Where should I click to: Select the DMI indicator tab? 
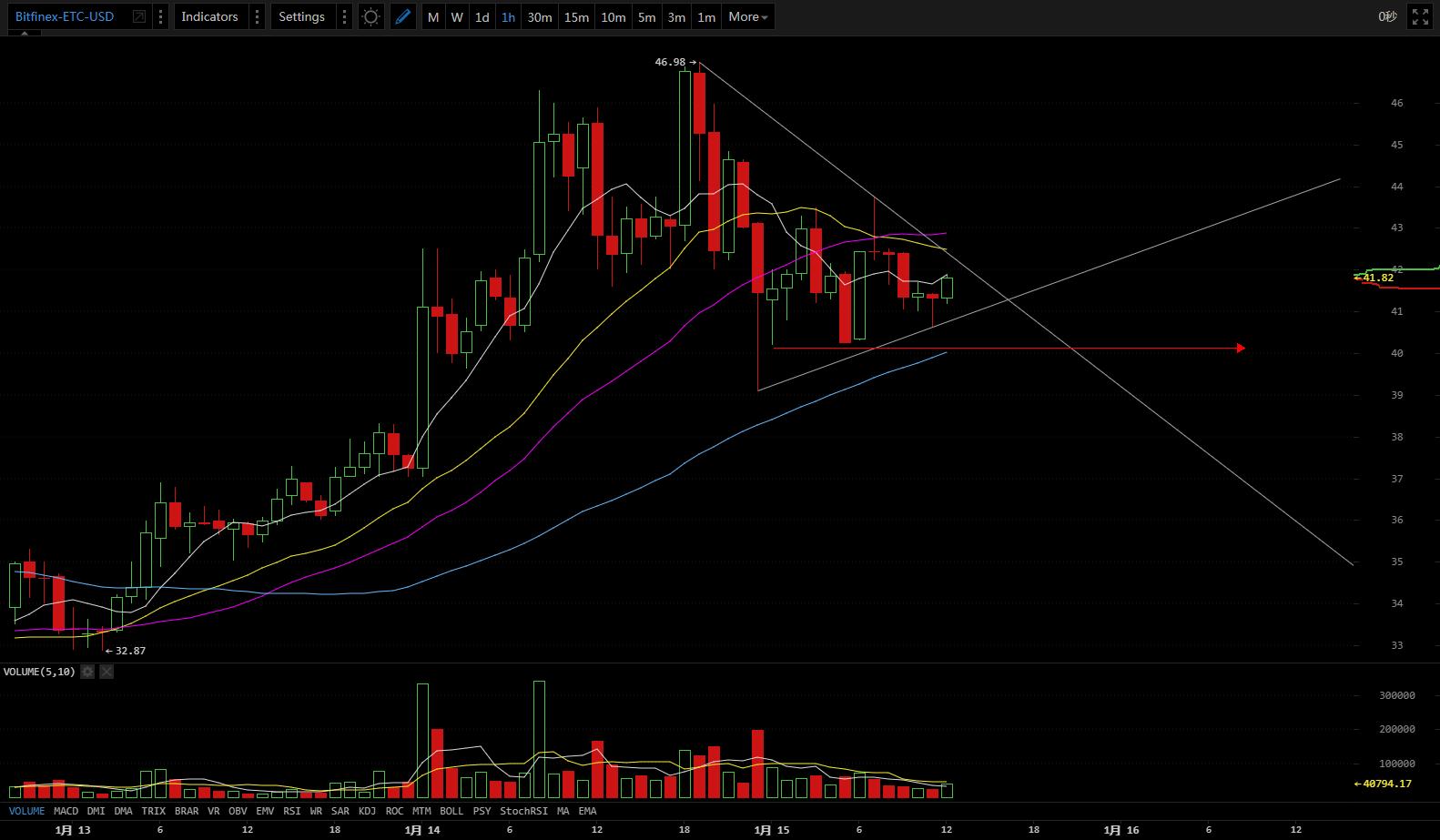pyautogui.click(x=96, y=811)
